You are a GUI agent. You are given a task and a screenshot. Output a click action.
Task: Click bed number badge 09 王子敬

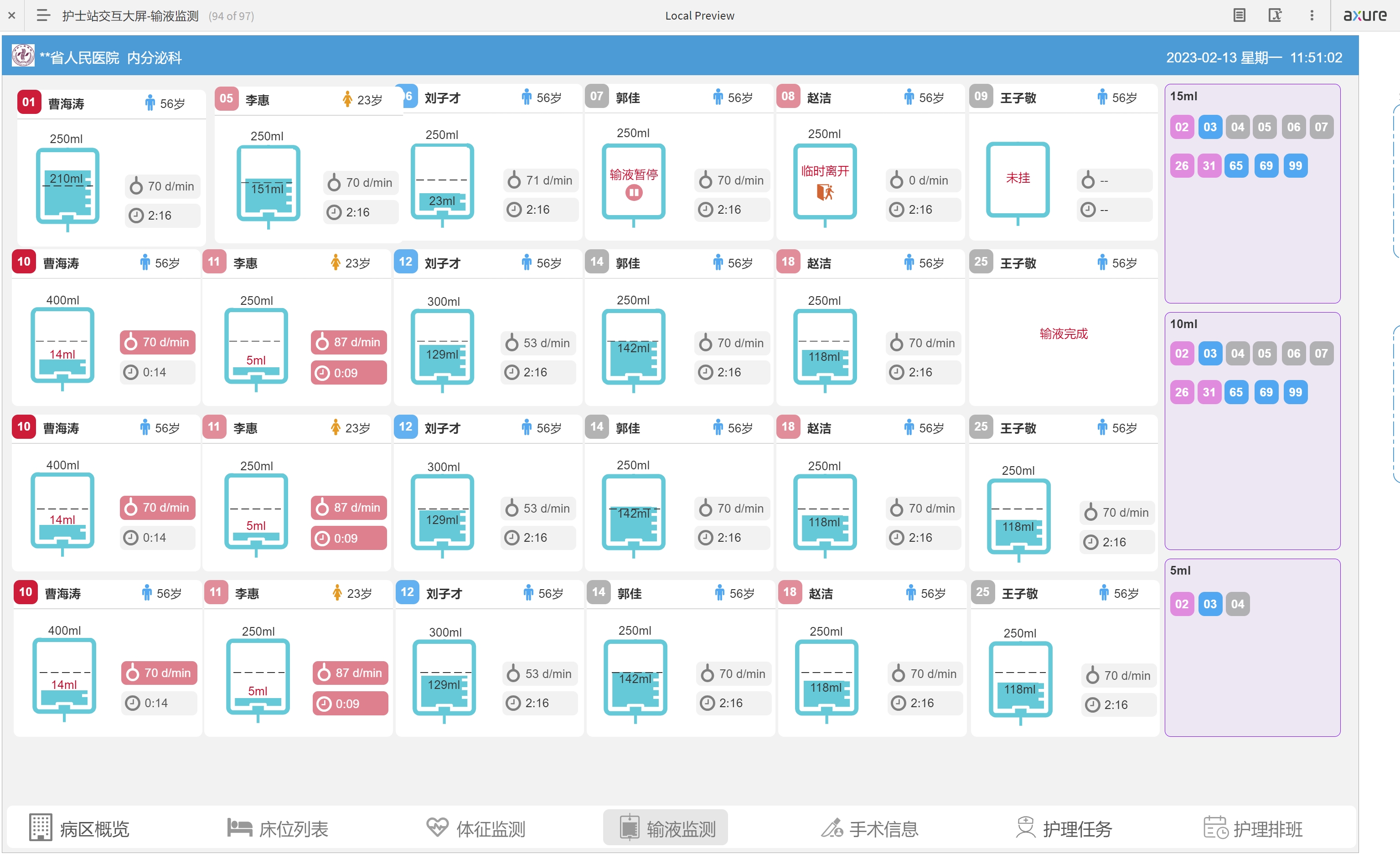pos(981,96)
